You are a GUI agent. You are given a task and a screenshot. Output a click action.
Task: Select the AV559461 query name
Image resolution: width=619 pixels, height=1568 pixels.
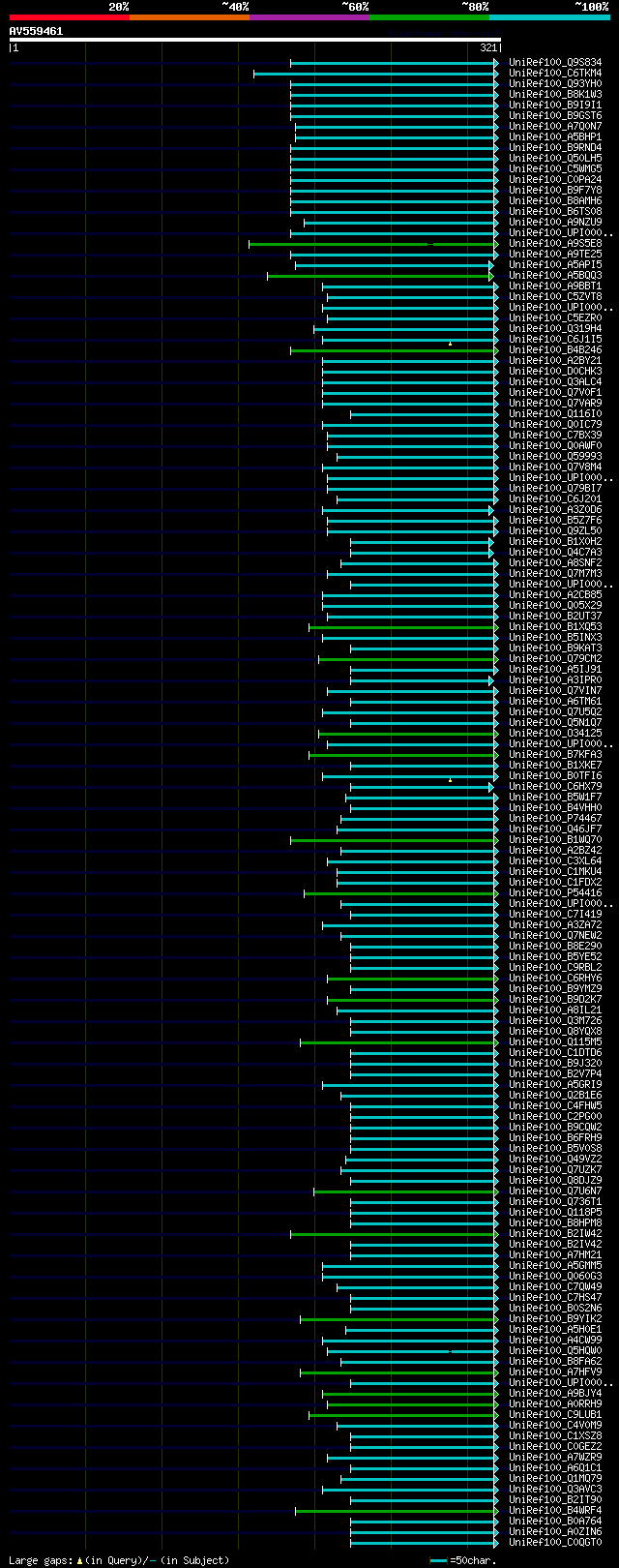pos(37,31)
